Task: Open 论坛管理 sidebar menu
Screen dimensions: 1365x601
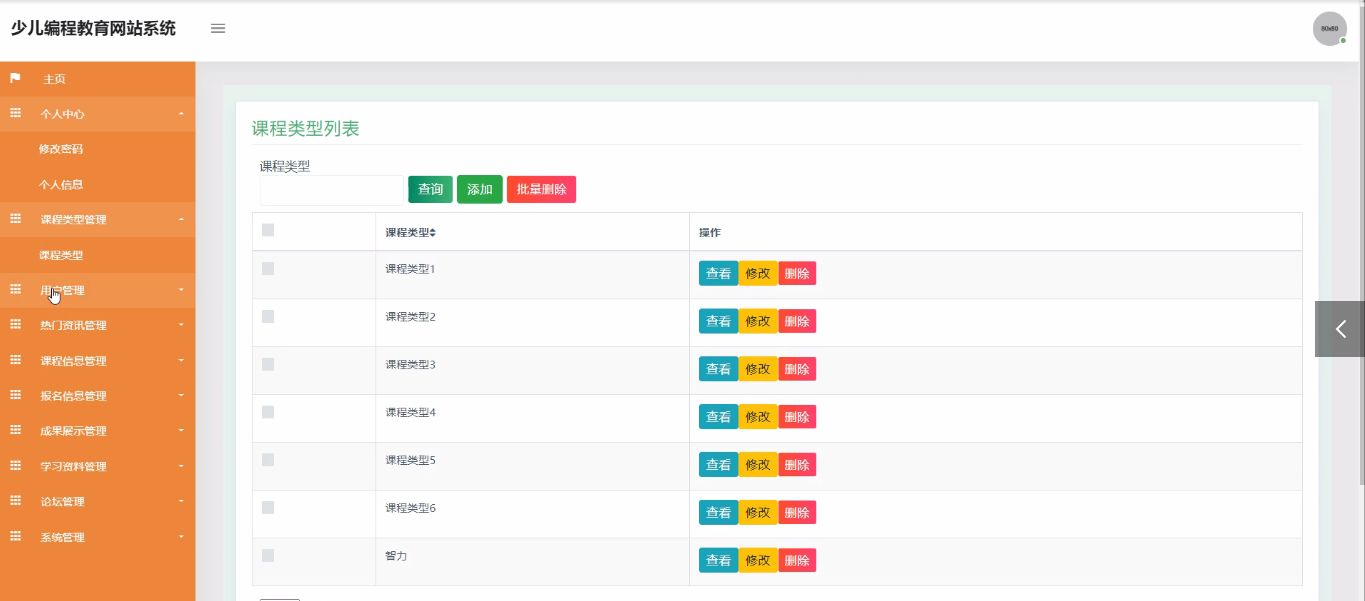Action: (97, 501)
